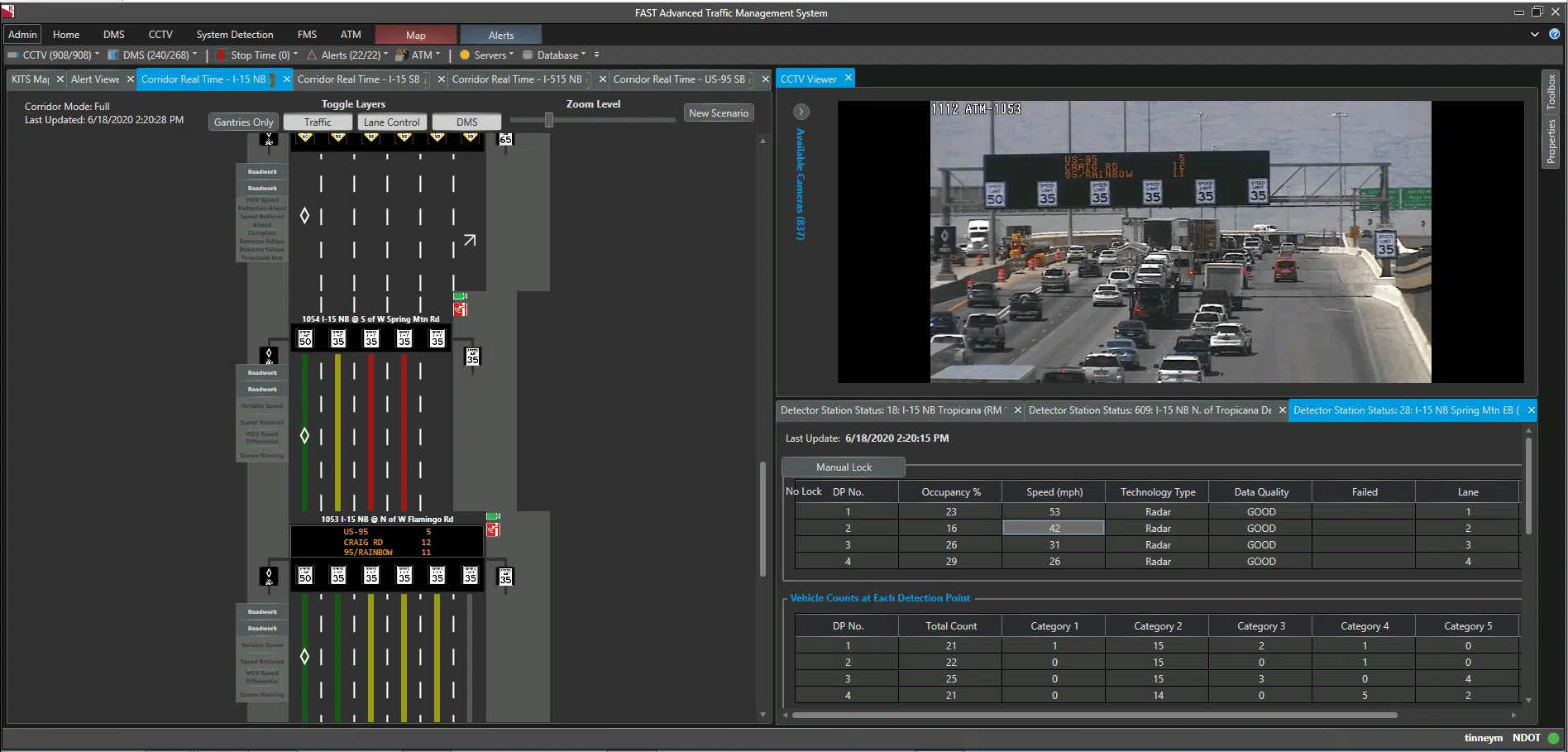The image size is (1568, 752).
Task: Expand the Alerts (22/22) dropdown
Action: click(347, 55)
